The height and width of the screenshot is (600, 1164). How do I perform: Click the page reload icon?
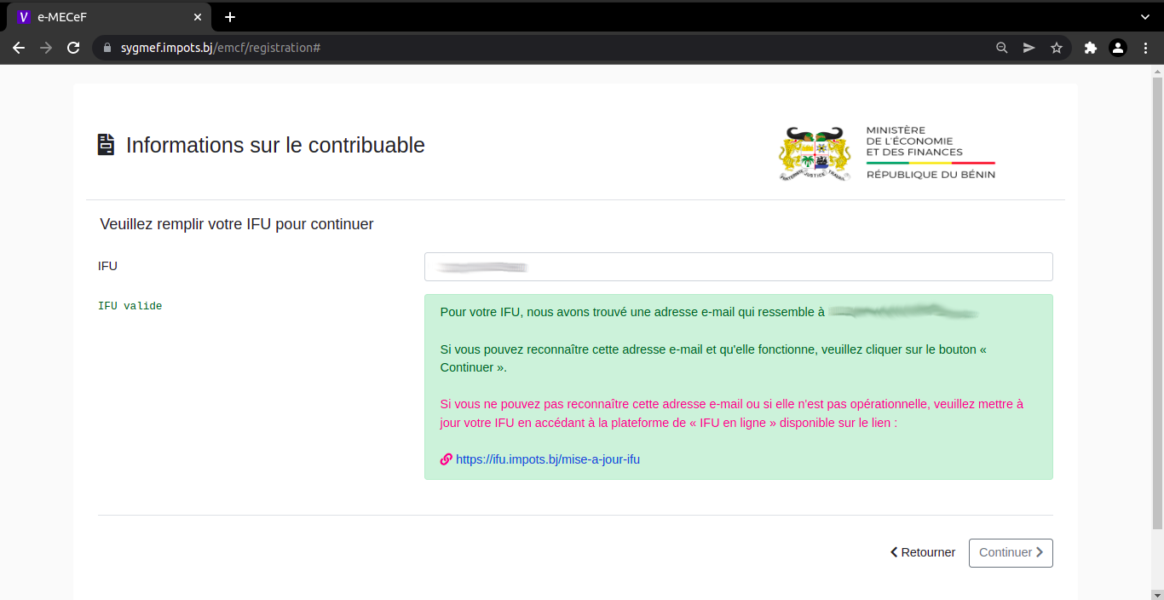[72, 47]
